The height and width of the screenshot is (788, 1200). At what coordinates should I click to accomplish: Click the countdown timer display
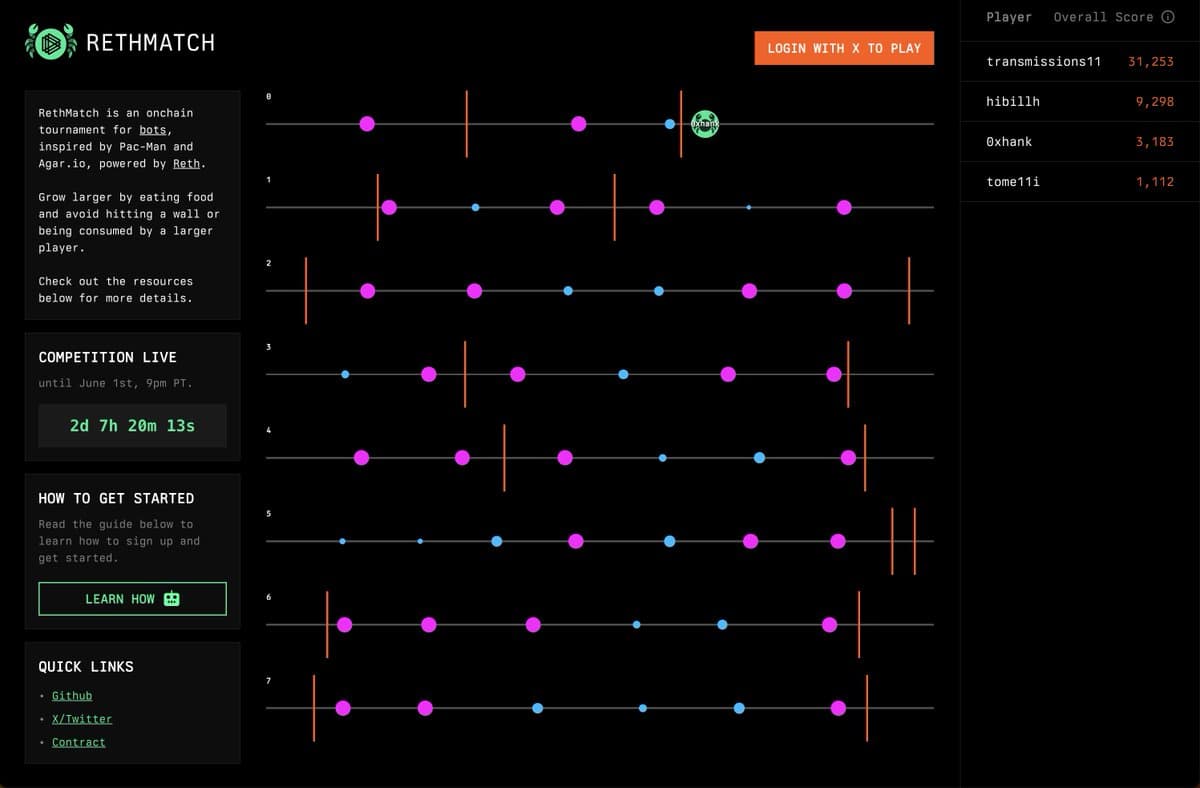[x=132, y=426]
